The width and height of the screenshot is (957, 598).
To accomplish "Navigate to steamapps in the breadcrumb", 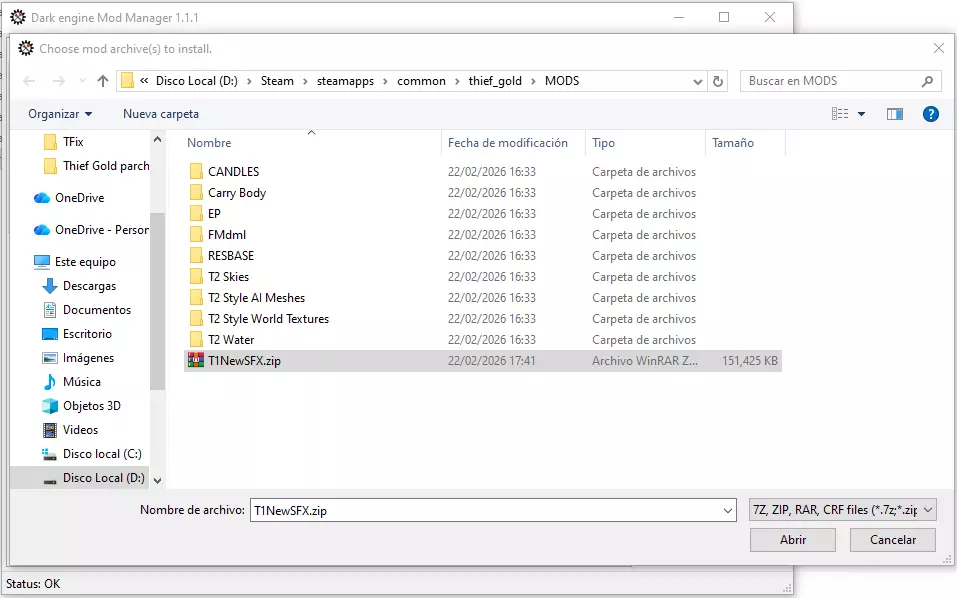I will (345, 81).
